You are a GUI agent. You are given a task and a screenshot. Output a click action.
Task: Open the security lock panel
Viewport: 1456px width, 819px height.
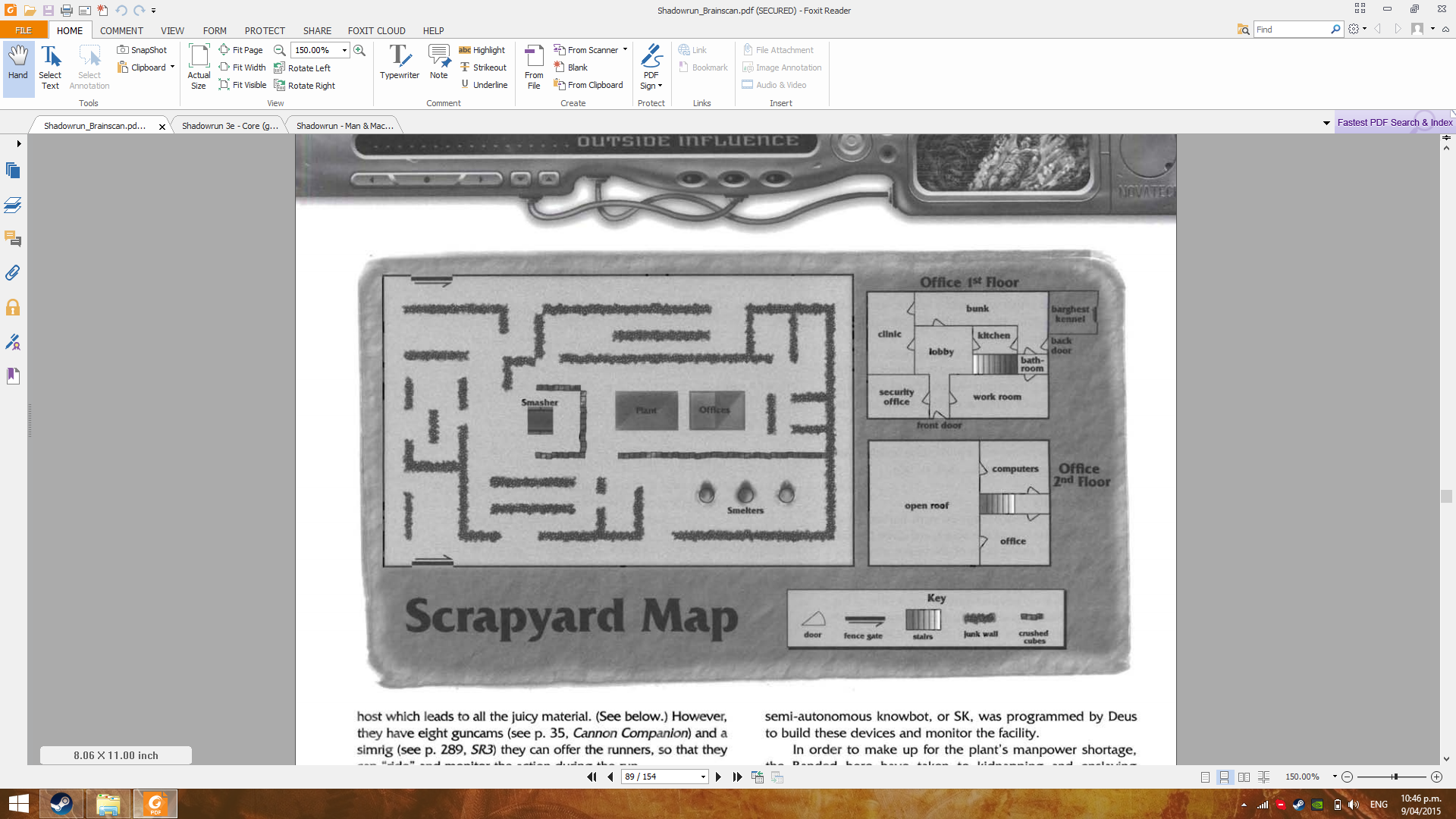click(13, 307)
